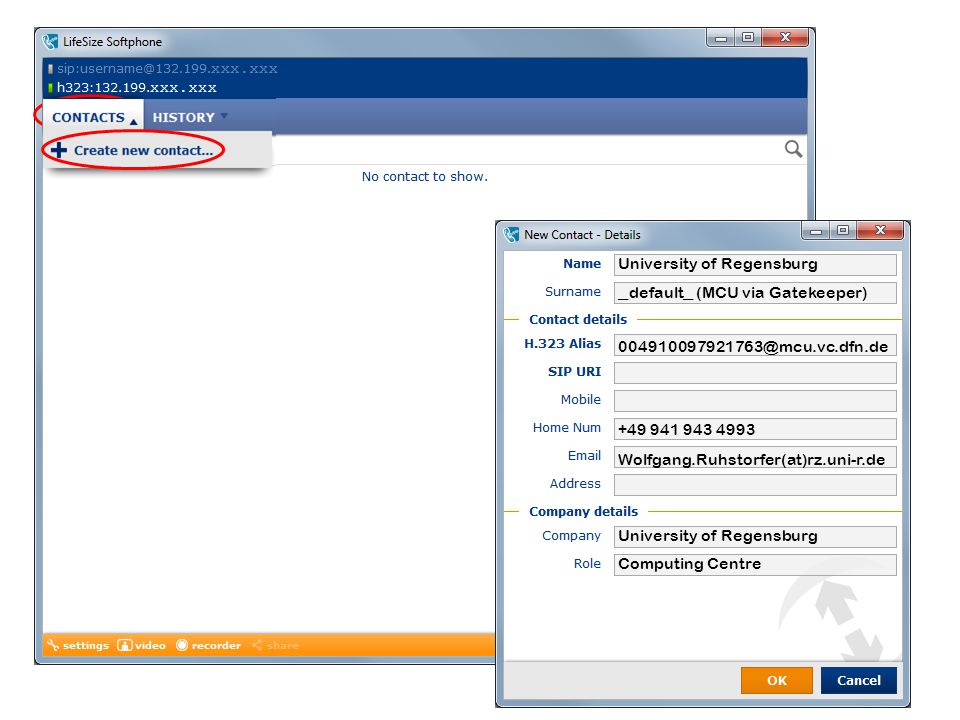Edit the H.323 Alias field
The height and width of the screenshot is (720, 960).
coord(755,345)
